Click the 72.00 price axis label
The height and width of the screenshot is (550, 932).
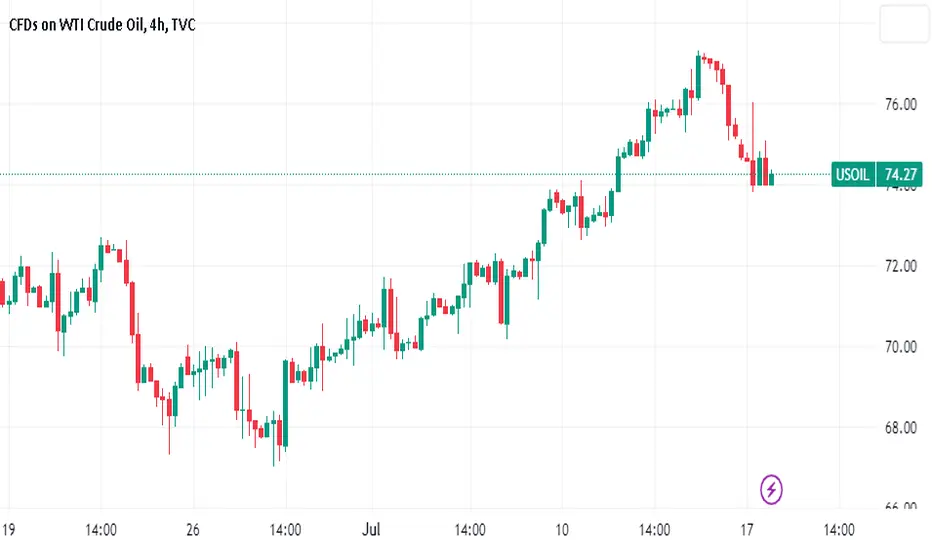click(900, 266)
